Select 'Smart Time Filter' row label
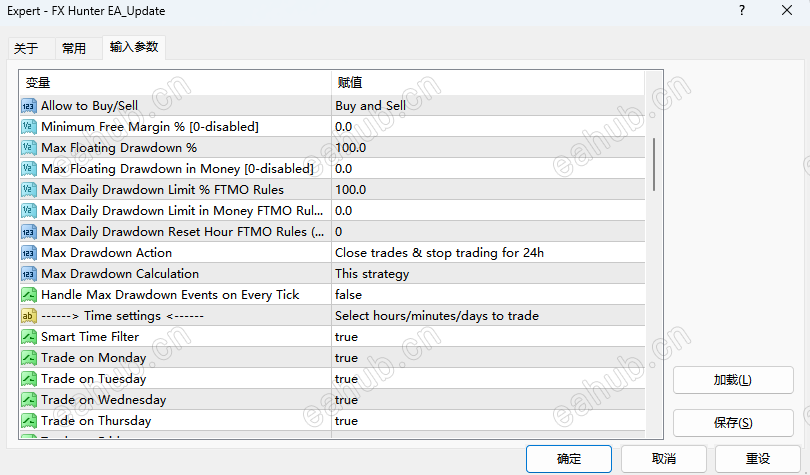 (x=90, y=337)
